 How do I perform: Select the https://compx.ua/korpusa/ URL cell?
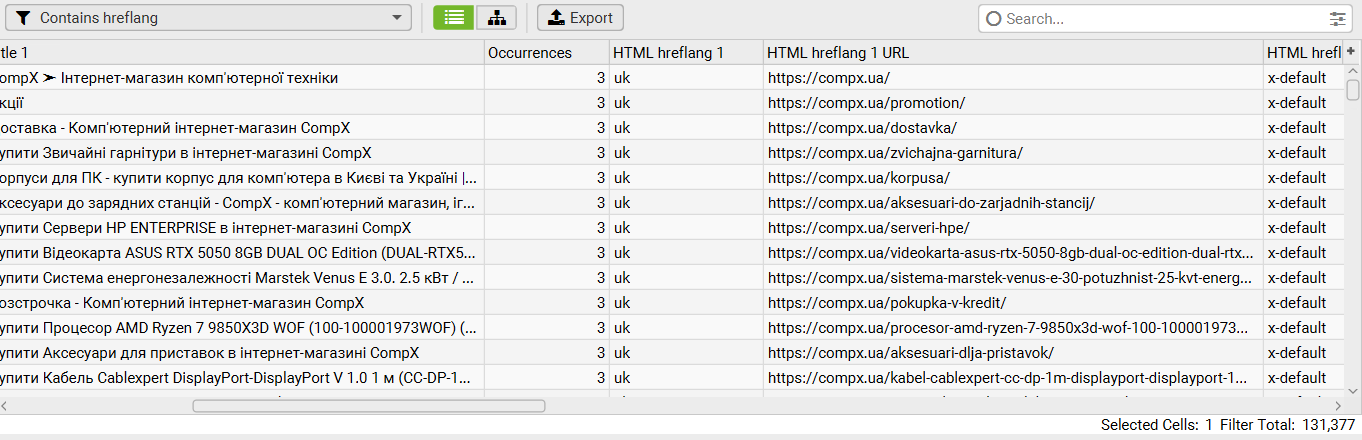[x=858, y=177]
